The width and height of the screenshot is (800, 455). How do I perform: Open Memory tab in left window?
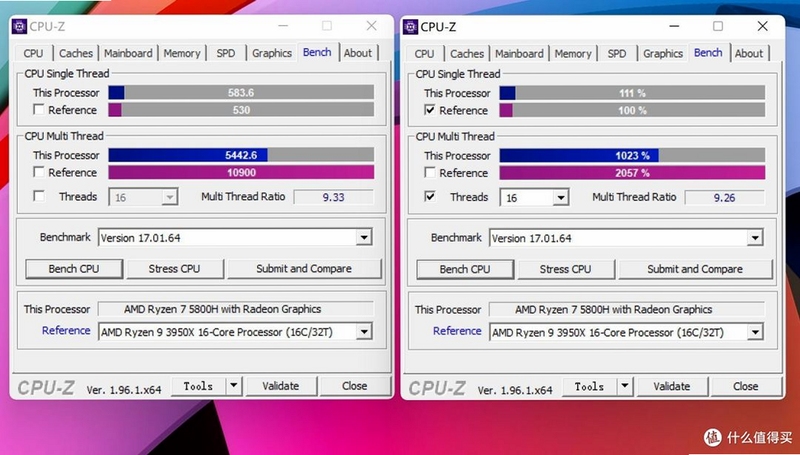(182, 53)
